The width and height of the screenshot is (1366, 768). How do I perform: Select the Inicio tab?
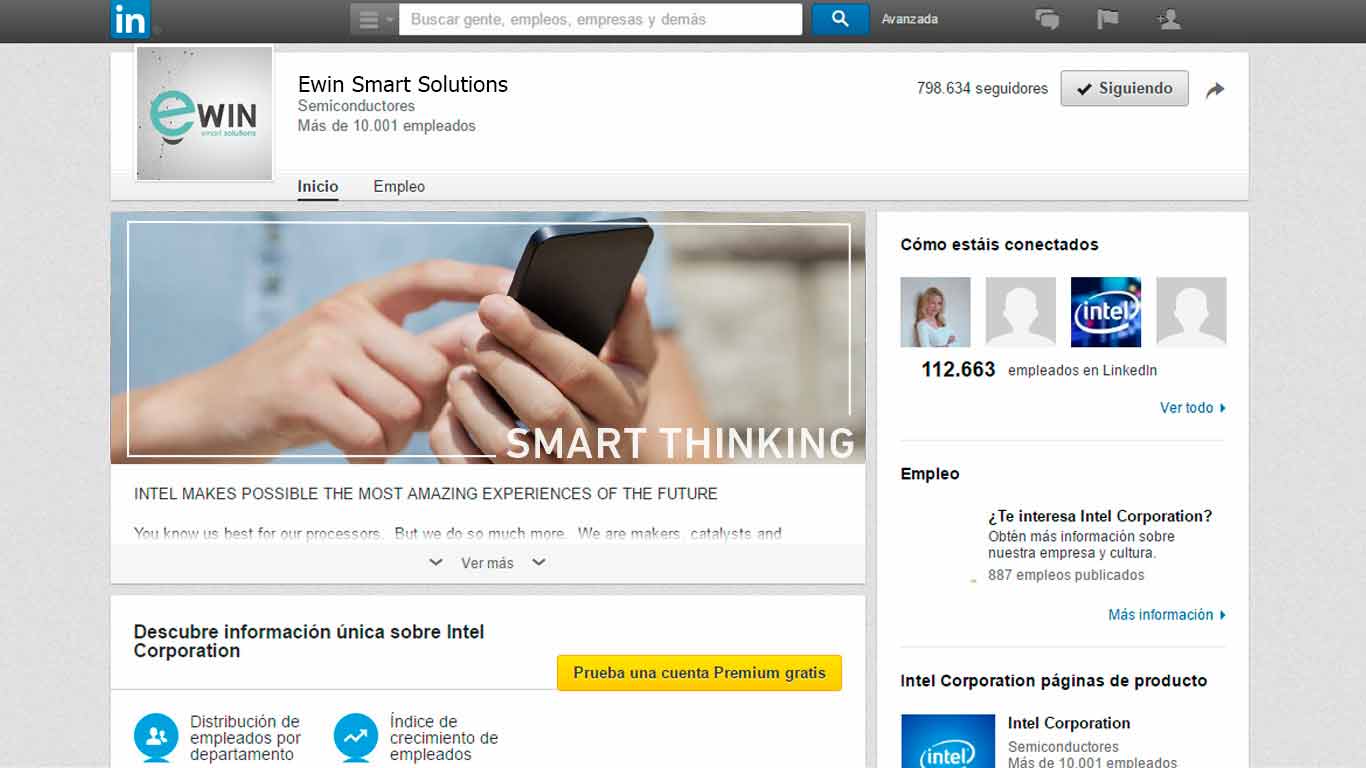click(x=318, y=186)
